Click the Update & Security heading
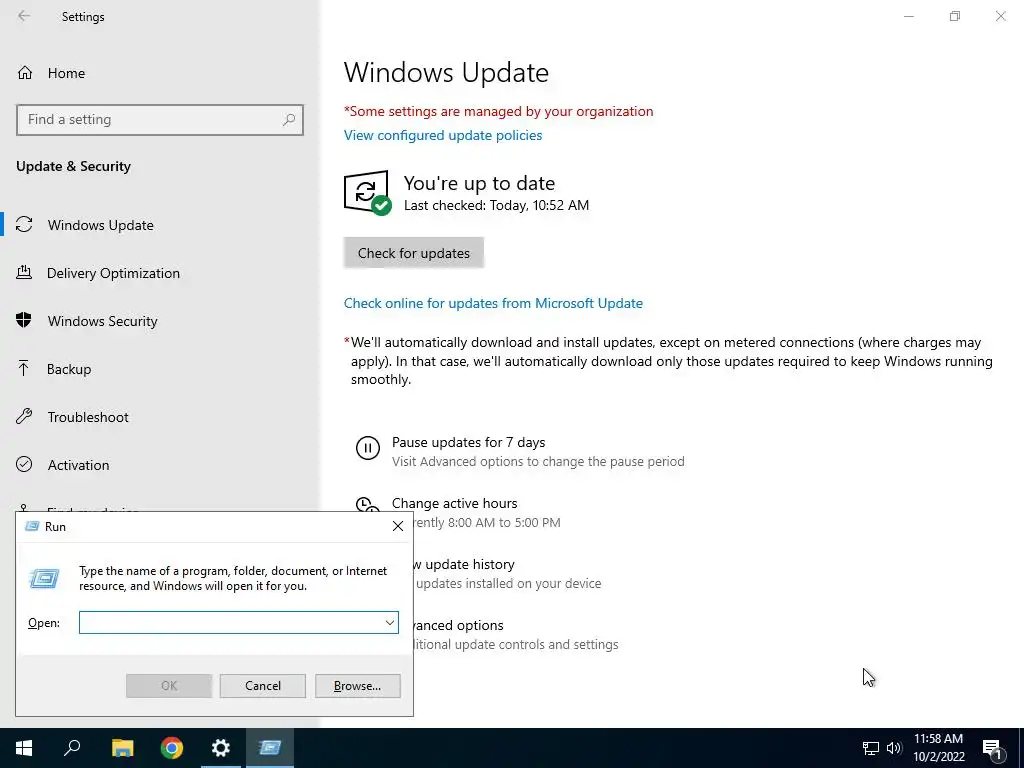Screen dimensions: 1024x768 coord(73,166)
